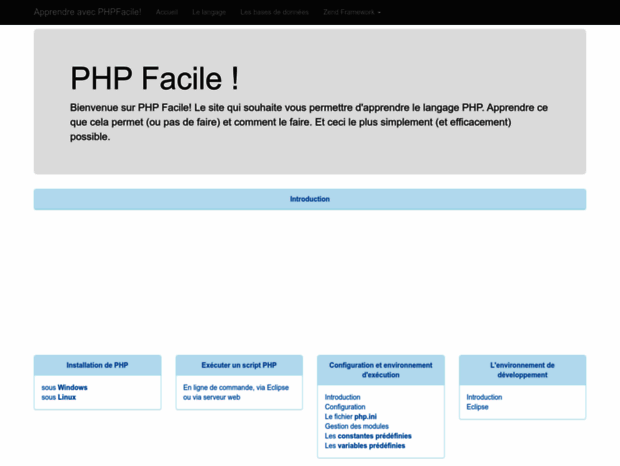The image size is (620, 466).
Task: Open Les variables prédéfinies link
Action: coord(365,446)
